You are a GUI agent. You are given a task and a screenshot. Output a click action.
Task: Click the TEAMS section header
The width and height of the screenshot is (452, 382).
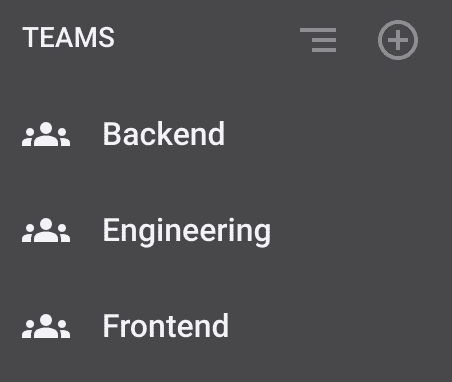point(68,37)
